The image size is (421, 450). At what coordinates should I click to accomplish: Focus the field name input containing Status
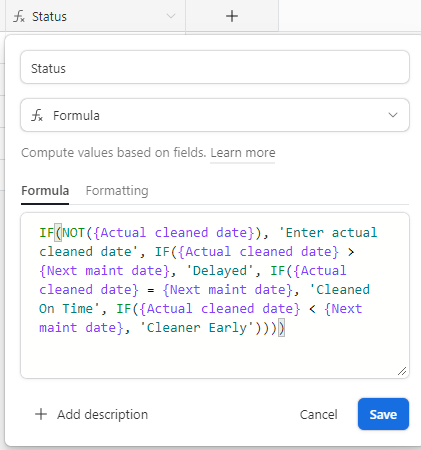click(215, 67)
